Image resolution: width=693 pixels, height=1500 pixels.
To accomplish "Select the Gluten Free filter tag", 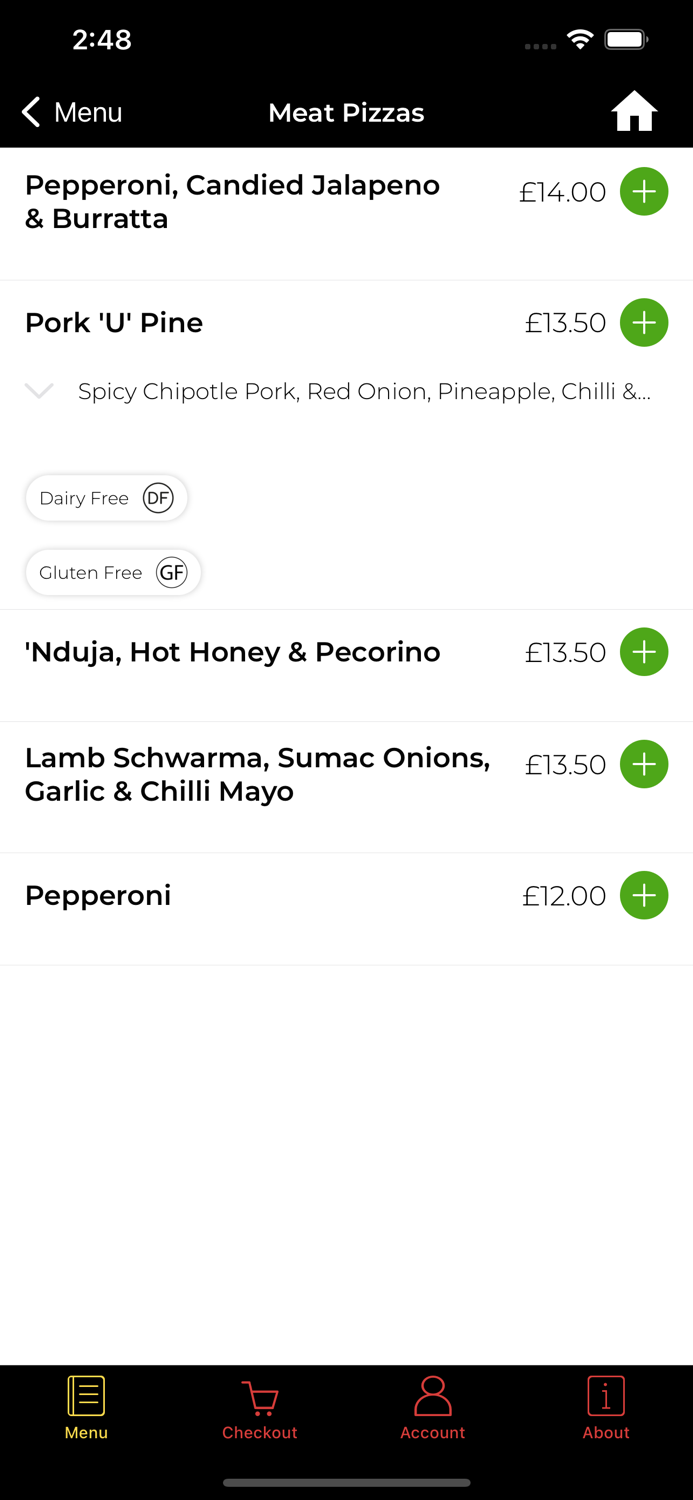I will [x=113, y=572].
